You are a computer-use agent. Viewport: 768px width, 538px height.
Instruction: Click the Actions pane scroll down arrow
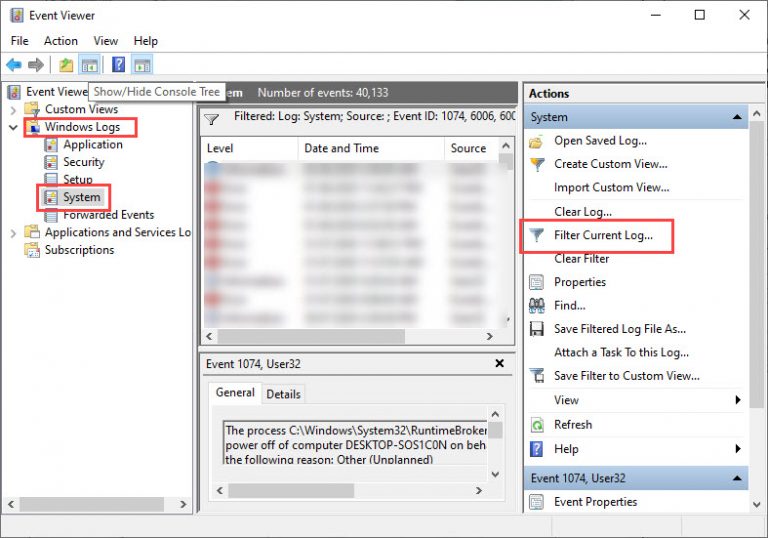(x=757, y=504)
